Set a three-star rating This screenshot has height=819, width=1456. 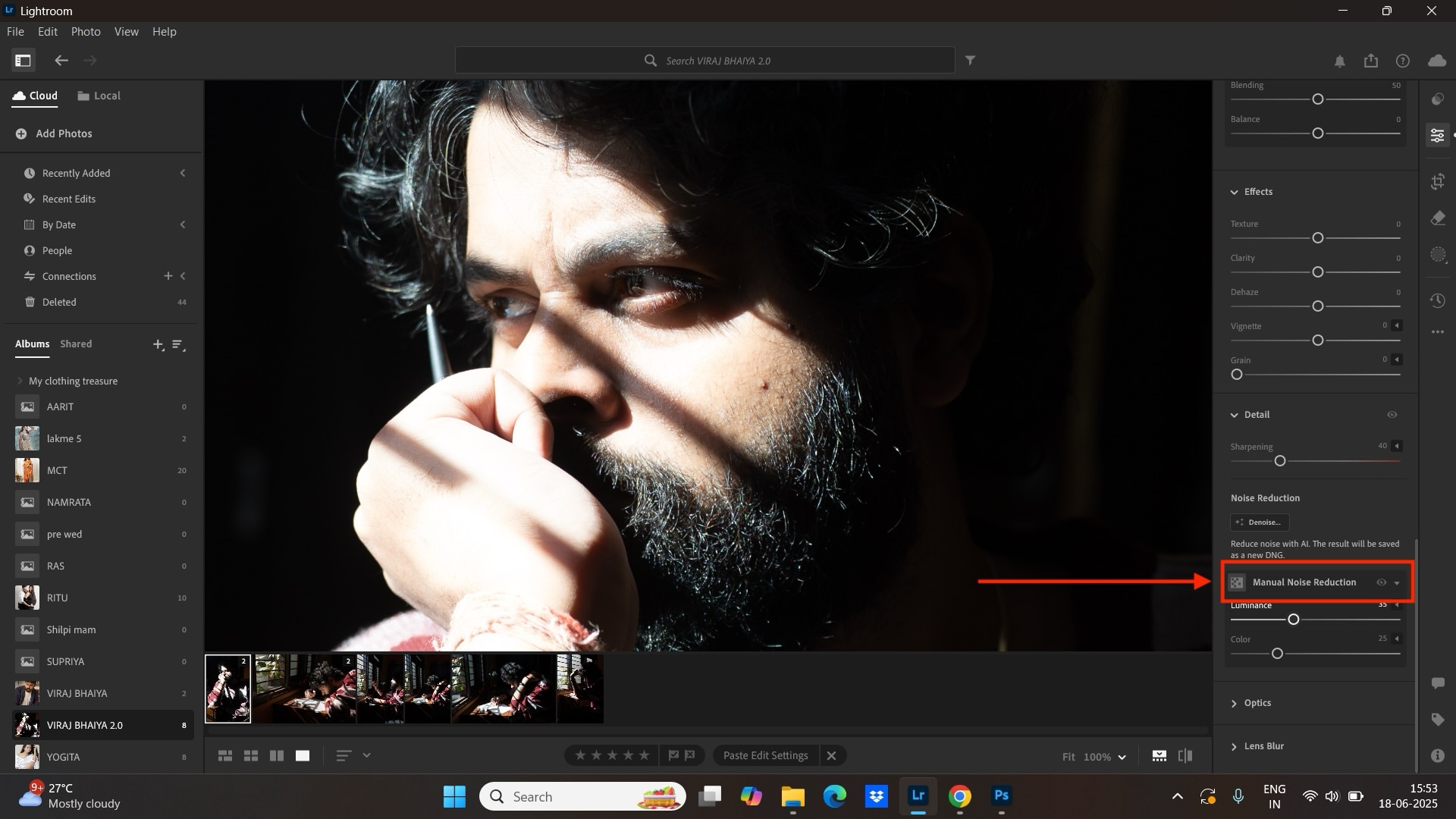[x=613, y=755]
